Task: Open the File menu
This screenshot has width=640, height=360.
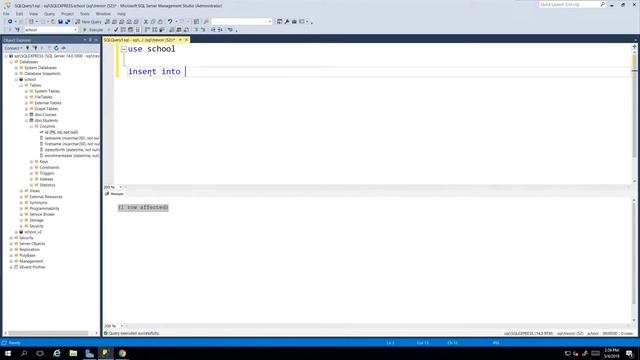Action: pyautogui.click(x=6, y=14)
